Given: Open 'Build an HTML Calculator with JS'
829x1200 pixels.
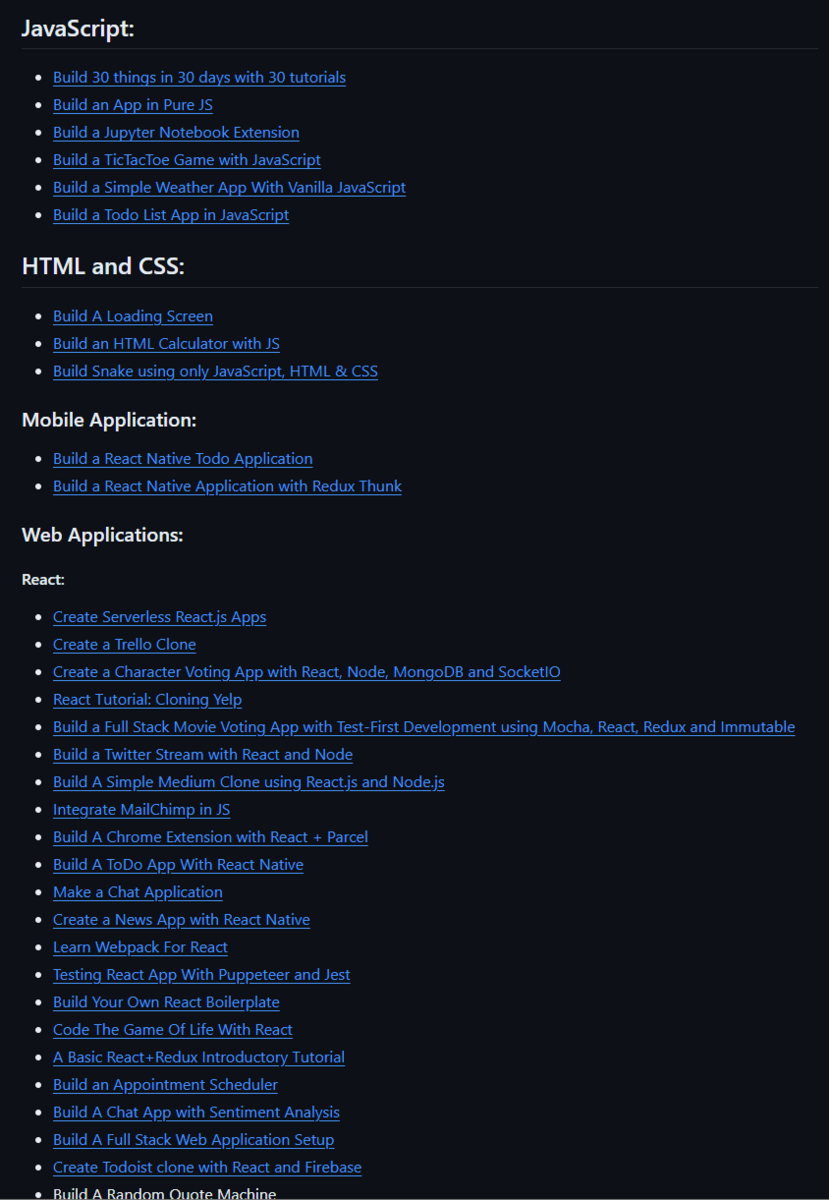Looking at the screenshot, I should coord(166,344).
